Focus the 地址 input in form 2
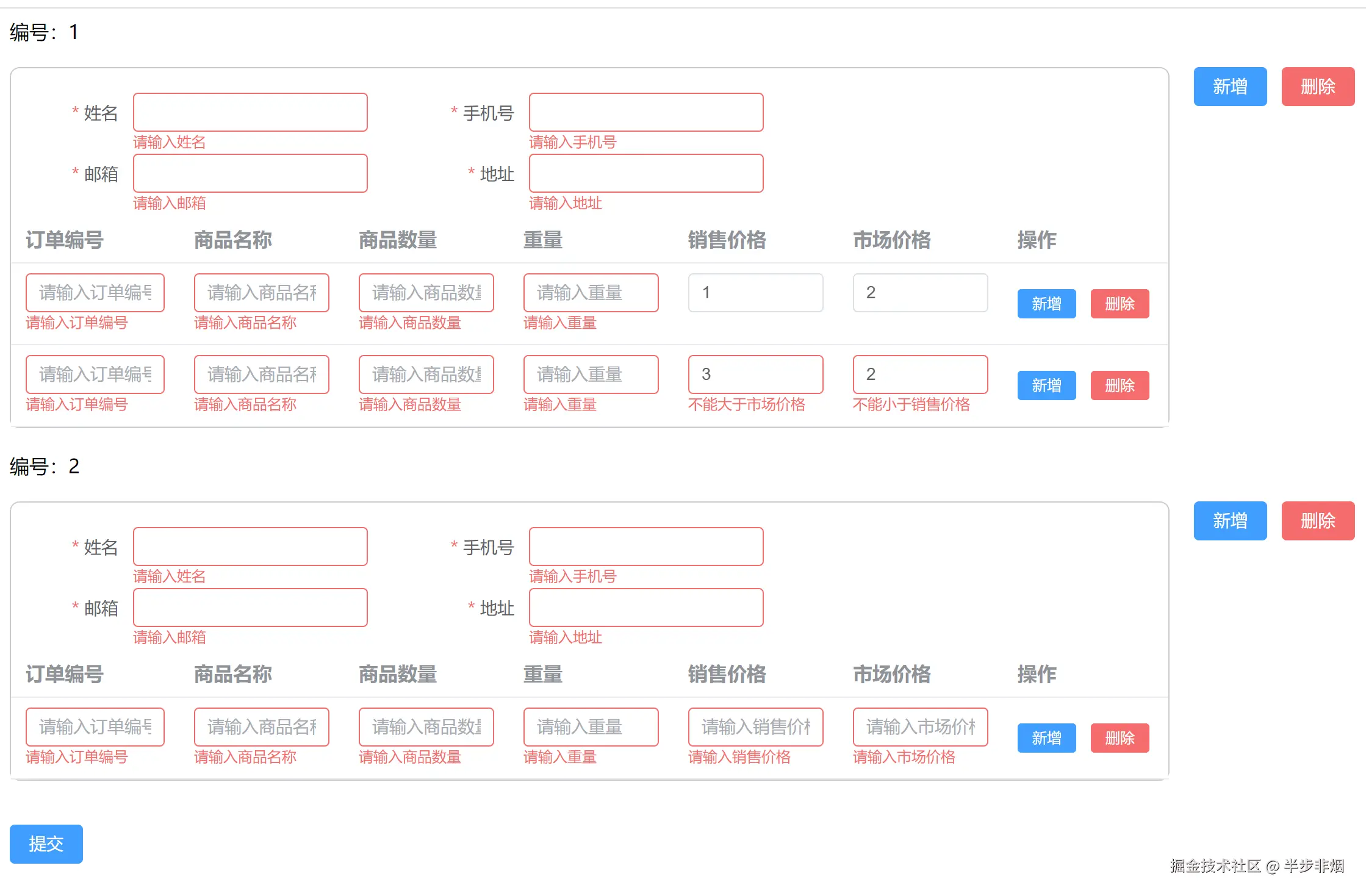The width and height of the screenshot is (1366, 896). click(645, 607)
